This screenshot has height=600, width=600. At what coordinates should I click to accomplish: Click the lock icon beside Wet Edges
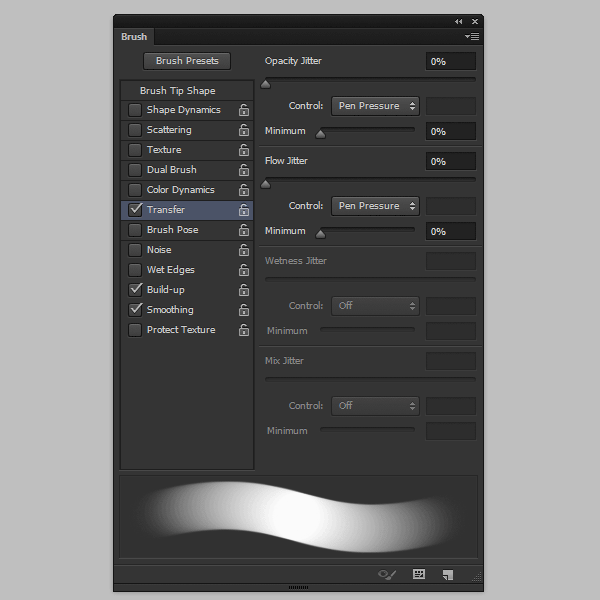[243, 270]
